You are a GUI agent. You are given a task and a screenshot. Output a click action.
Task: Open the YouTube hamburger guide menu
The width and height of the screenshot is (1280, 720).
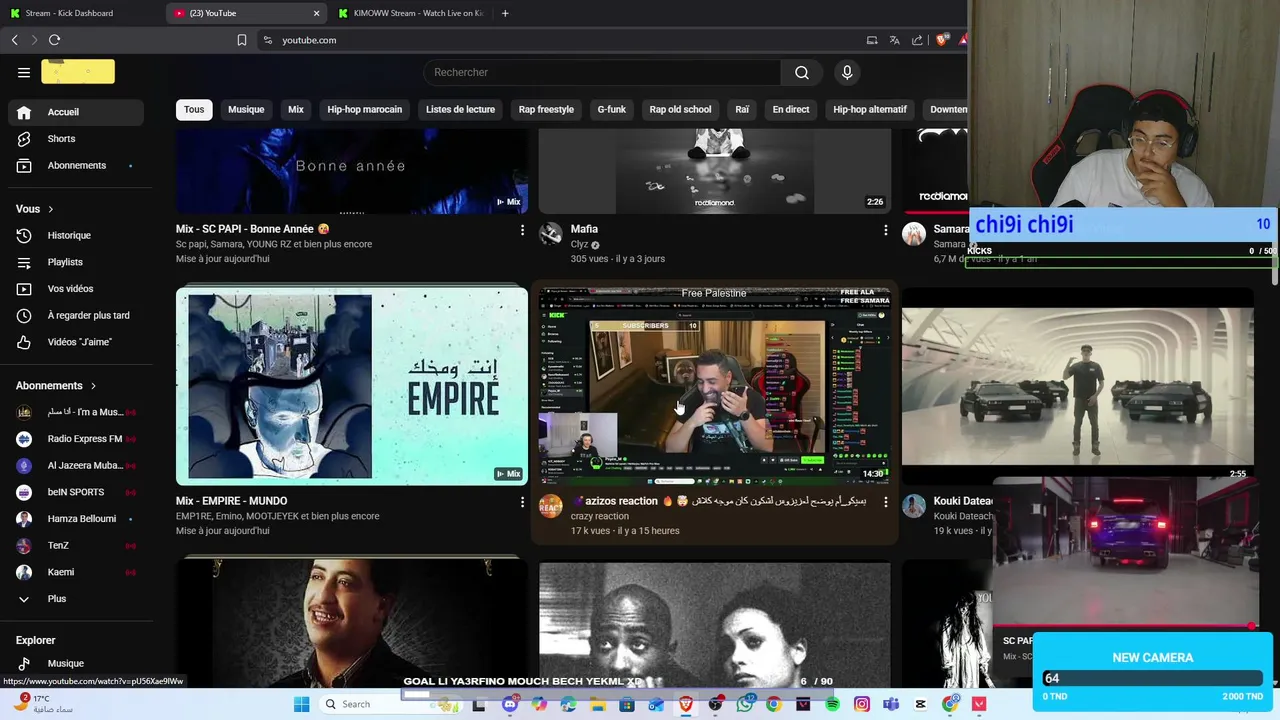click(24, 72)
